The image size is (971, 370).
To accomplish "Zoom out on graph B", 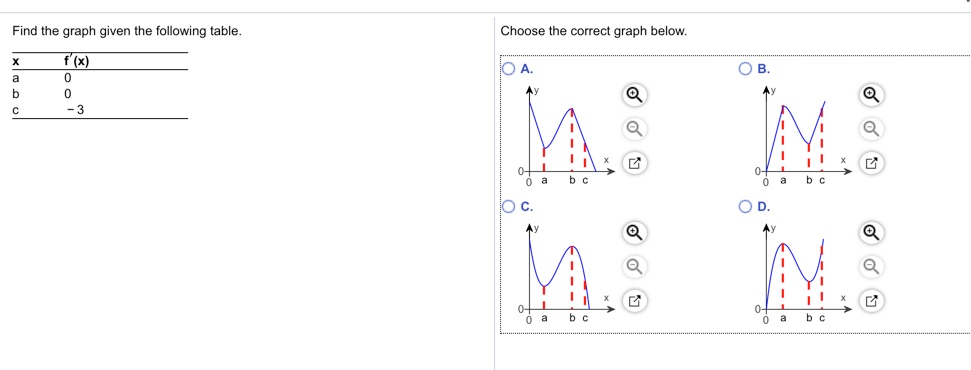I will 870,129.
